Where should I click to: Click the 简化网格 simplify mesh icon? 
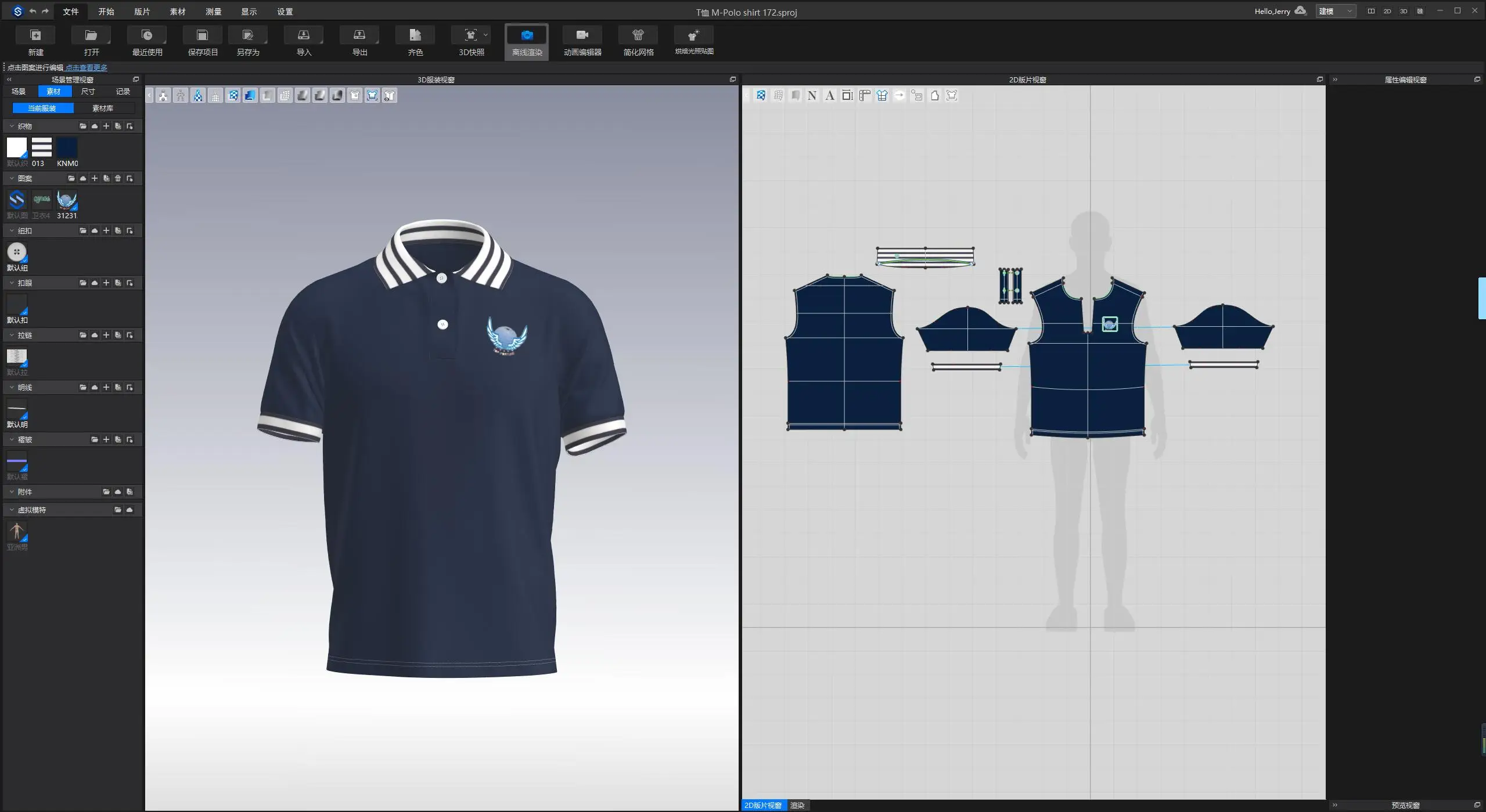638,36
